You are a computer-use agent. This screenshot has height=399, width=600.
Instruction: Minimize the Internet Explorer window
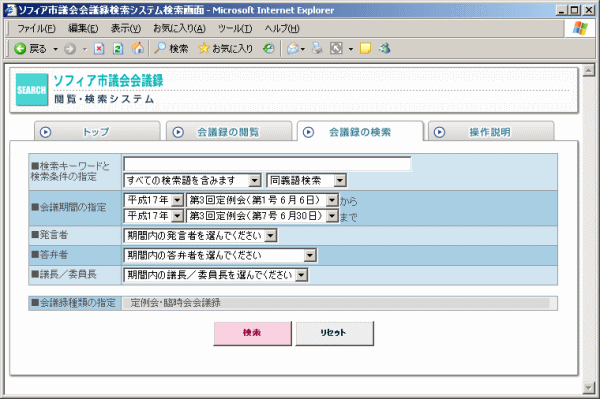[x=562, y=10]
